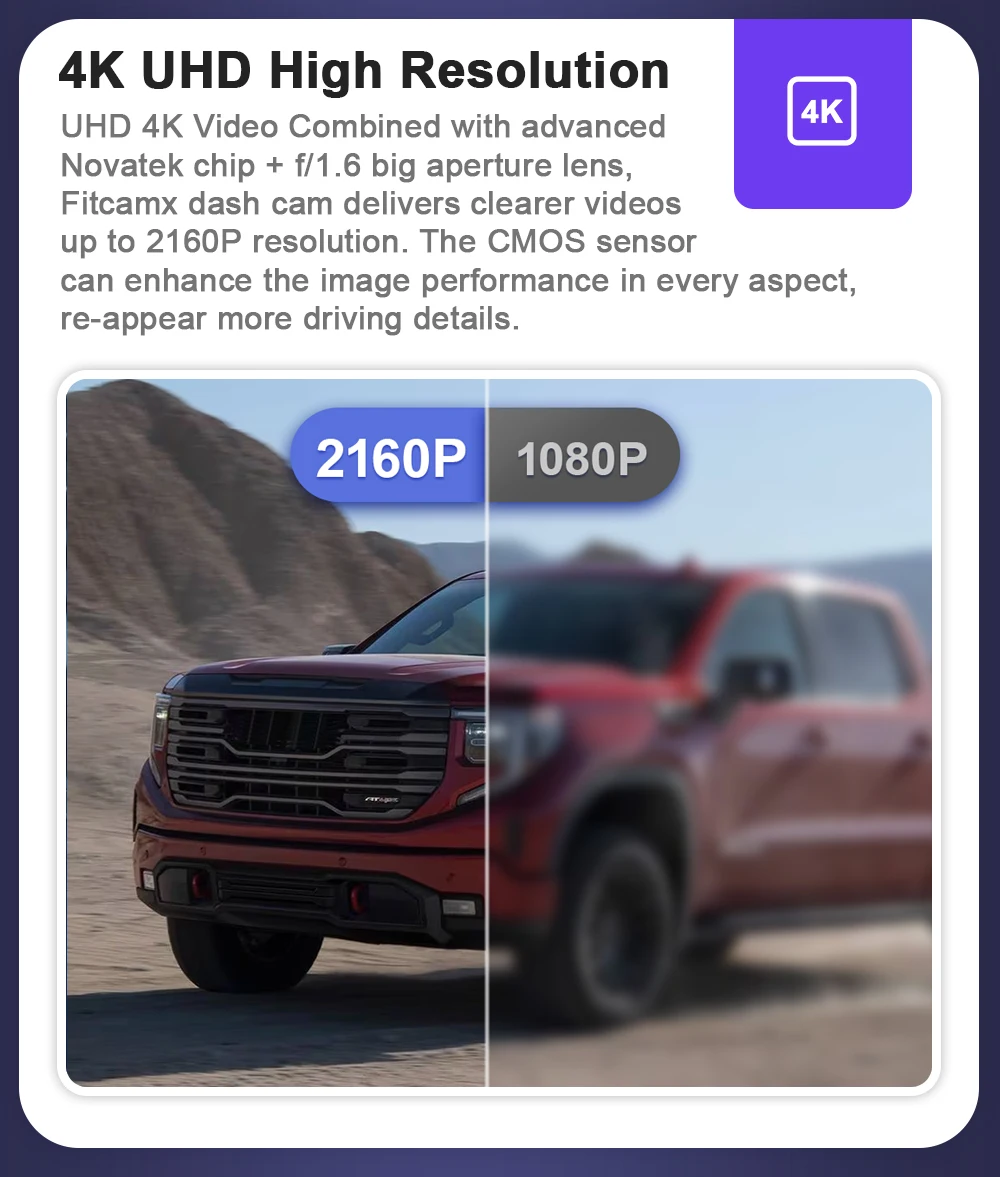Click the AT4 badge on the grille
Screen dimensions: 1000x1177
pyautogui.click(x=381, y=800)
